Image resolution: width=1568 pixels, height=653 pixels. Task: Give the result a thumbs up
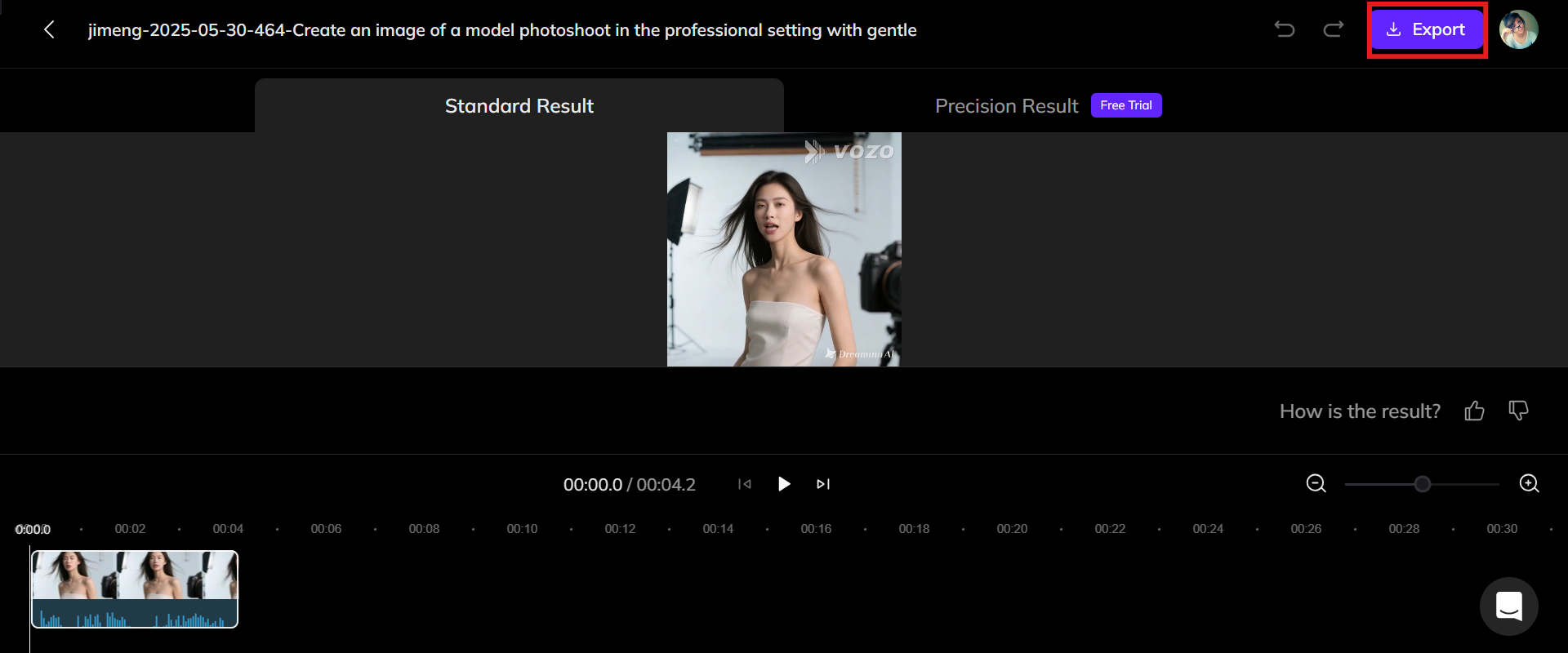coord(1474,411)
